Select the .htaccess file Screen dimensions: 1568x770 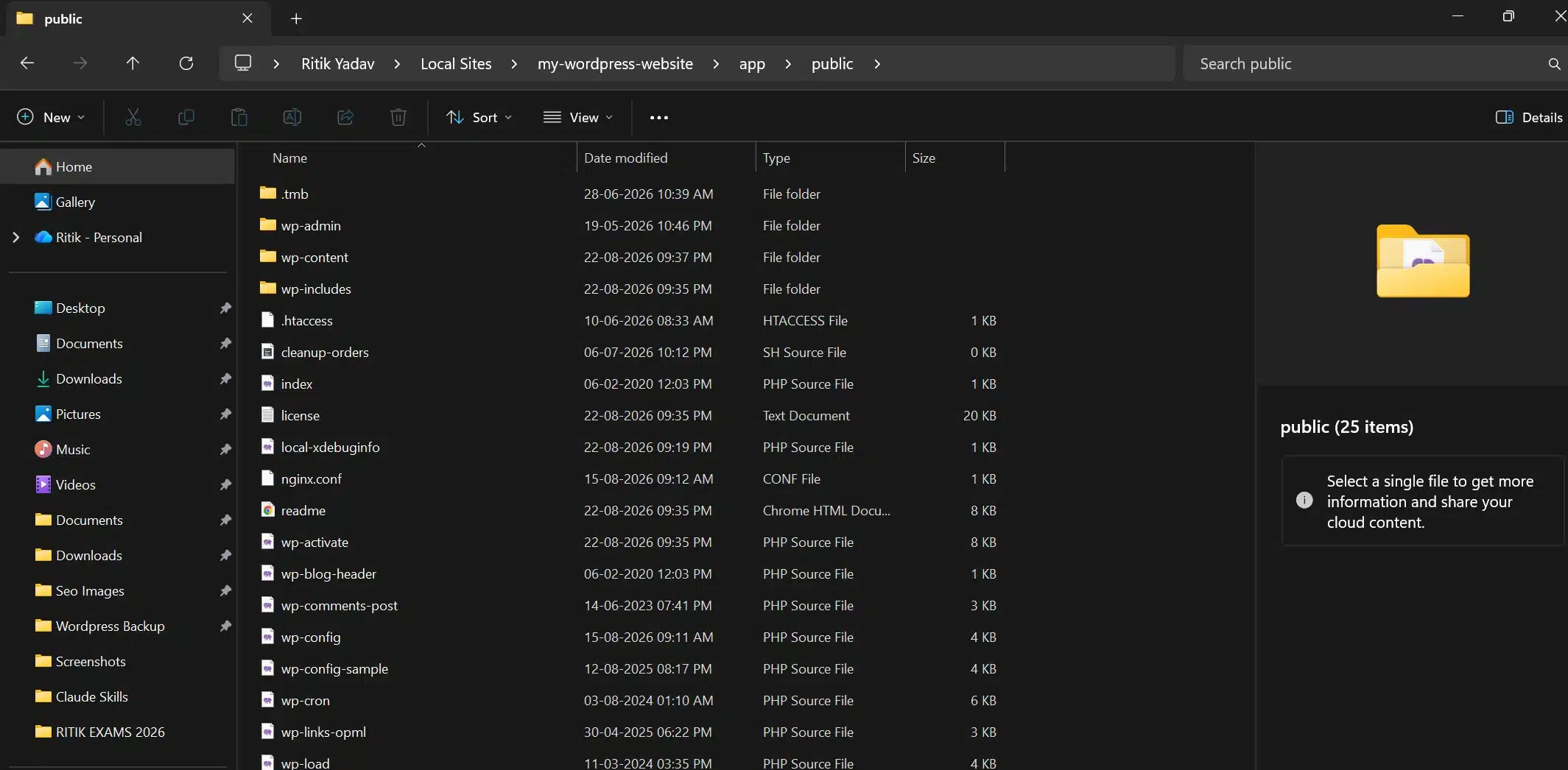point(630,321)
